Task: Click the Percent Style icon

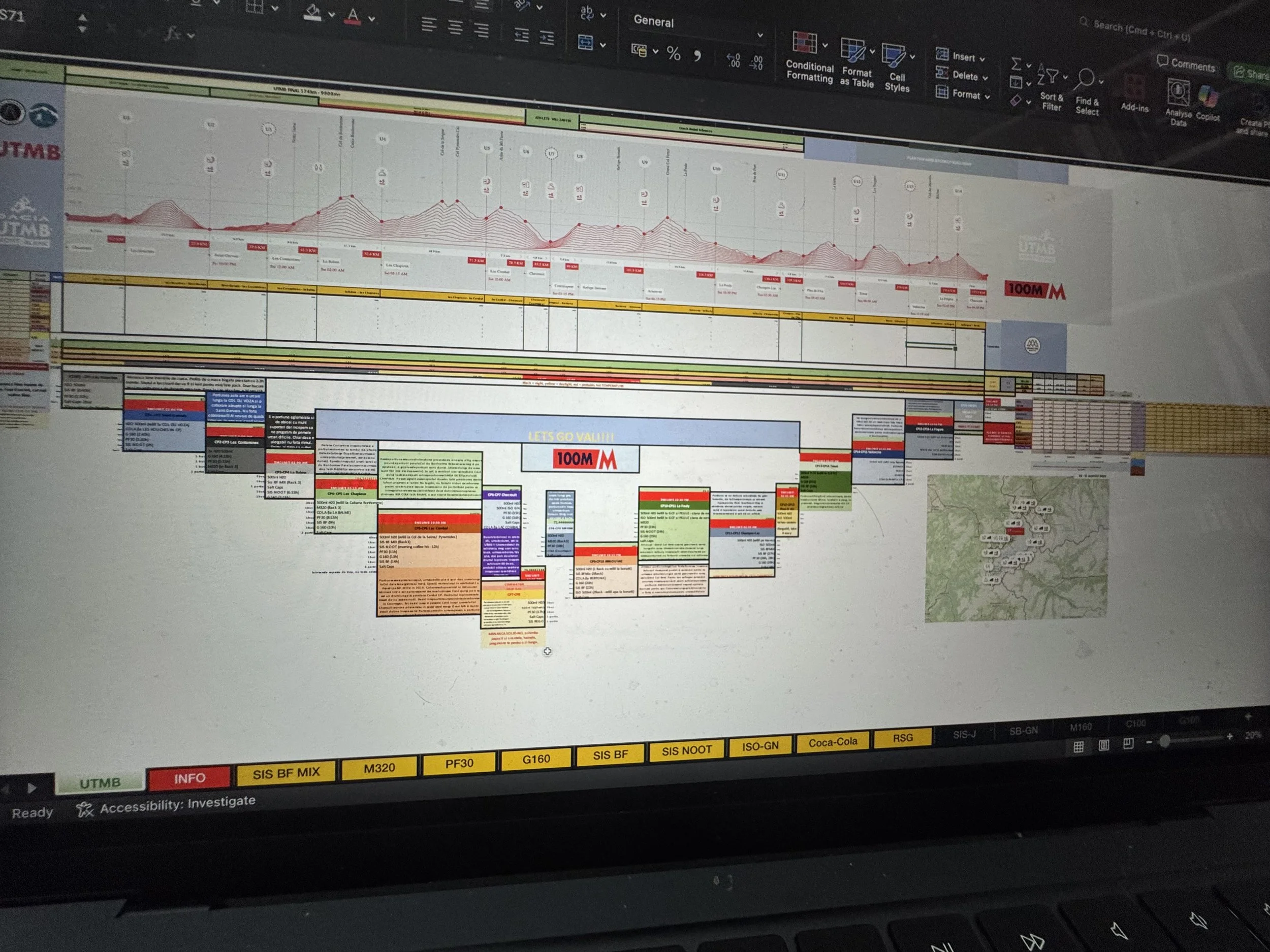Action: [674, 54]
